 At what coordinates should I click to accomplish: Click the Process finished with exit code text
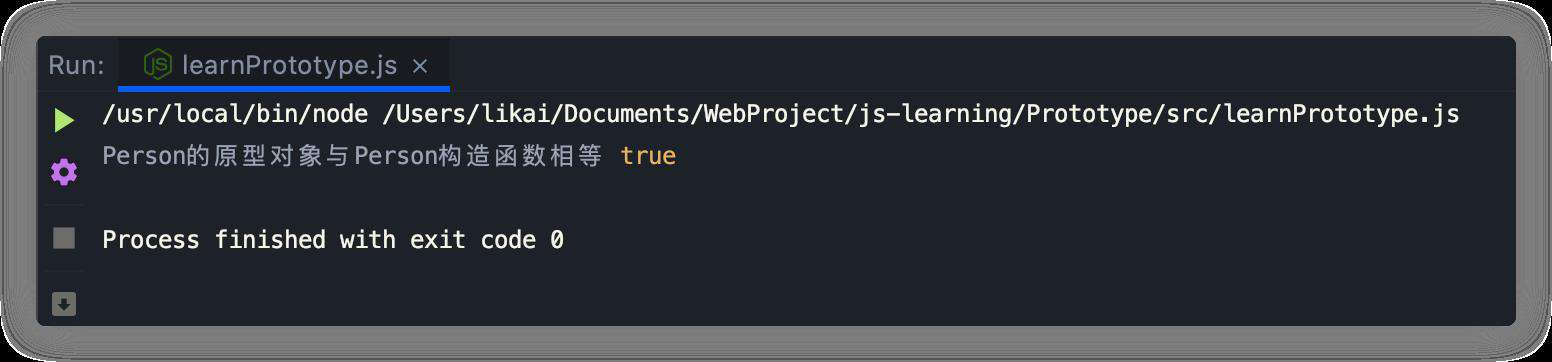pyautogui.click(x=319, y=240)
